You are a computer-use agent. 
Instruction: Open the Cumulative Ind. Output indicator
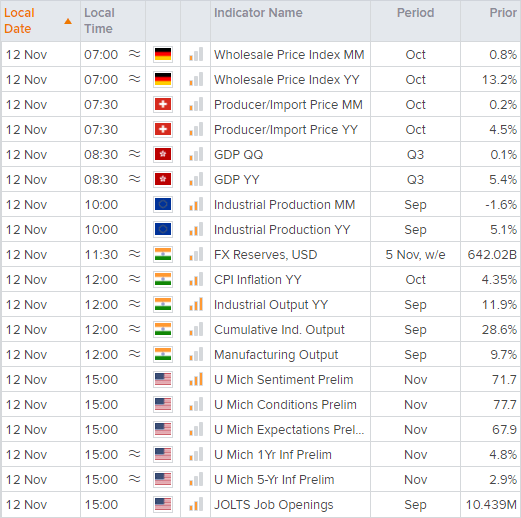click(279, 329)
